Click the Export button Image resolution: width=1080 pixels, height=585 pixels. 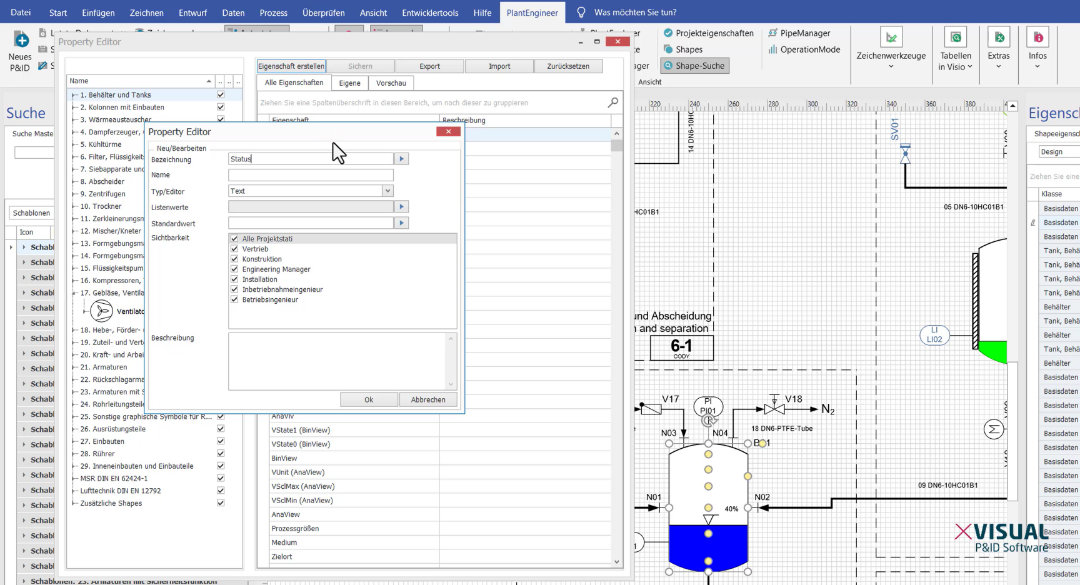(430, 66)
